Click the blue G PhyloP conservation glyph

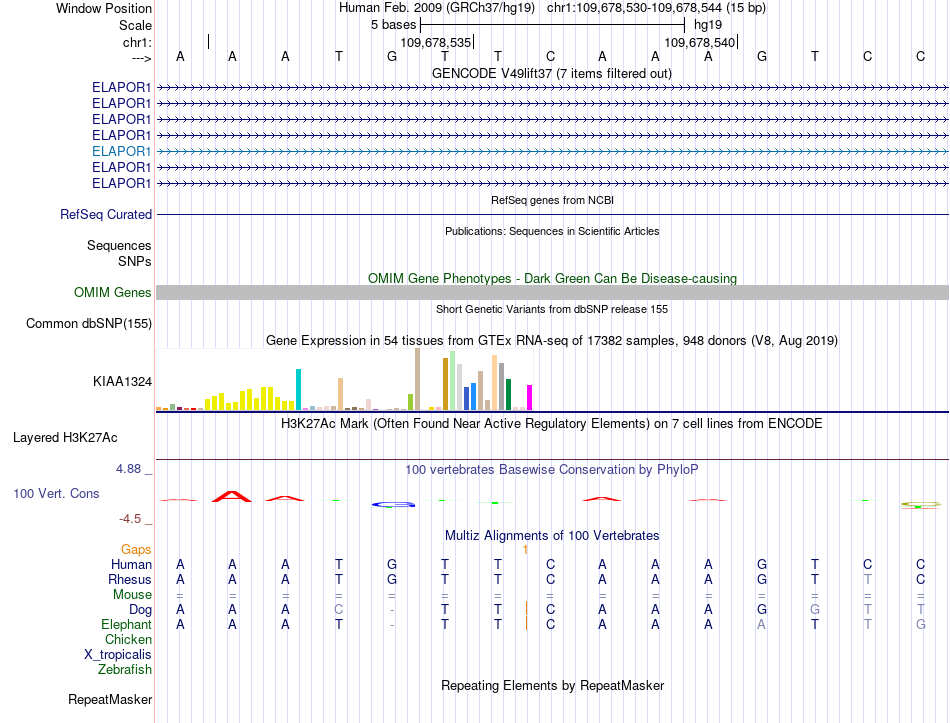[x=393, y=504]
